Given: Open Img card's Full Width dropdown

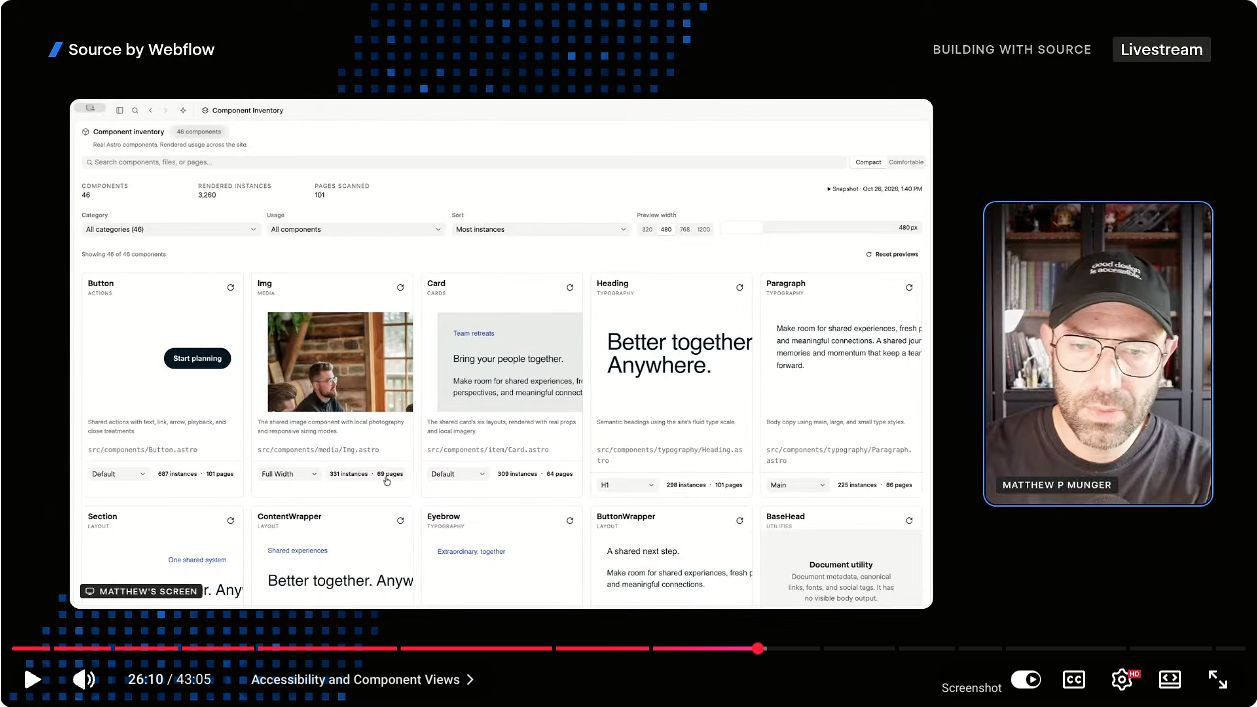Looking at the screenshot, I should tap(289, 474).
